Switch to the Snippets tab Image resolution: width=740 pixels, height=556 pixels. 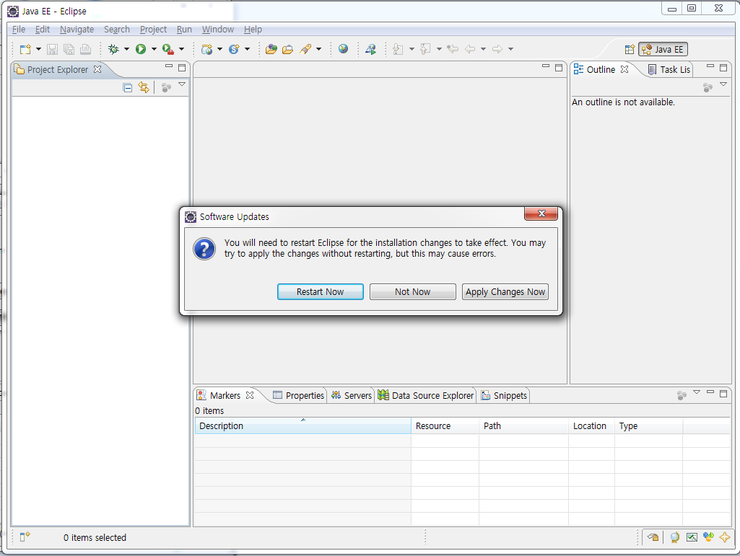click(x=504, y=395)
